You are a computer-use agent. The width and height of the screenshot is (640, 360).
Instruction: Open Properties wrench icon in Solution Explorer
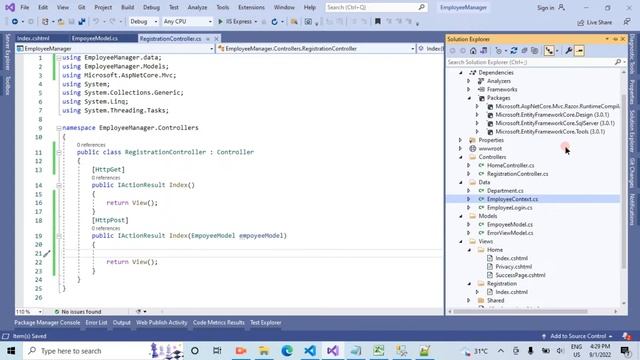569,51
